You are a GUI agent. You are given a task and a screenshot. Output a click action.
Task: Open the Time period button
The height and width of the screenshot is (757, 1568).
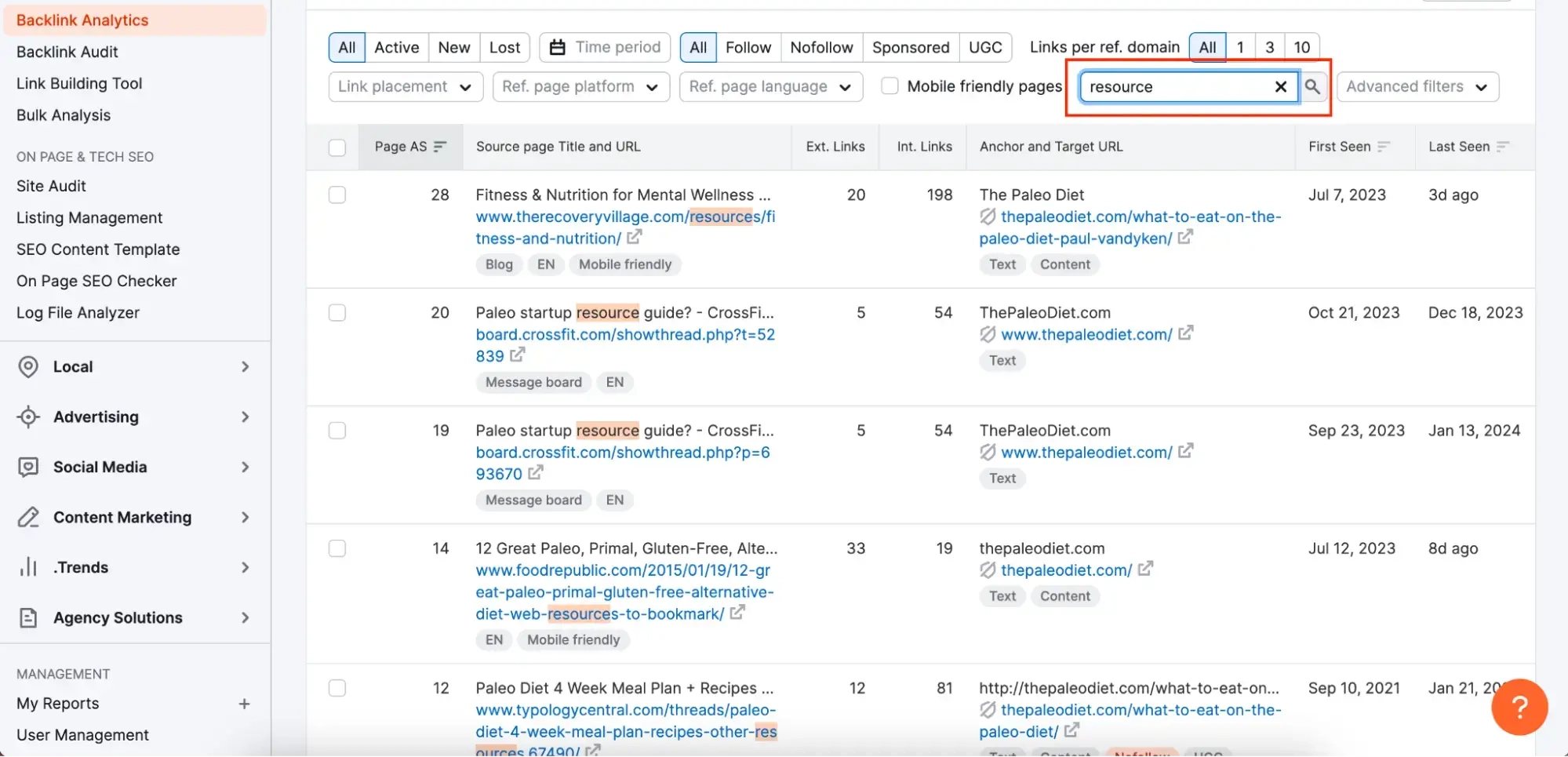pos(605,47)
